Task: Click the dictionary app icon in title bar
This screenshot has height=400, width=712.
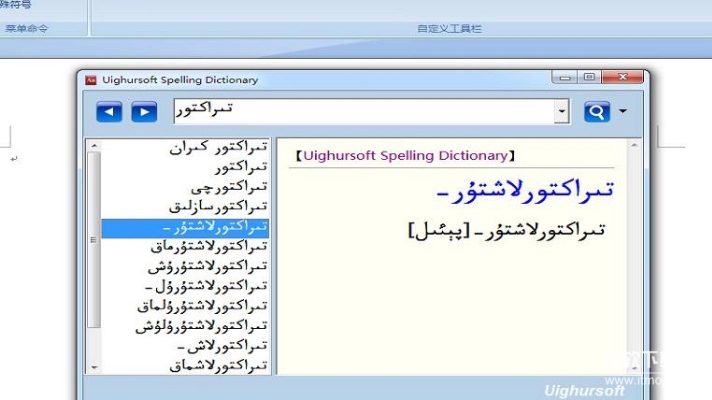Action: pos(90,80)
